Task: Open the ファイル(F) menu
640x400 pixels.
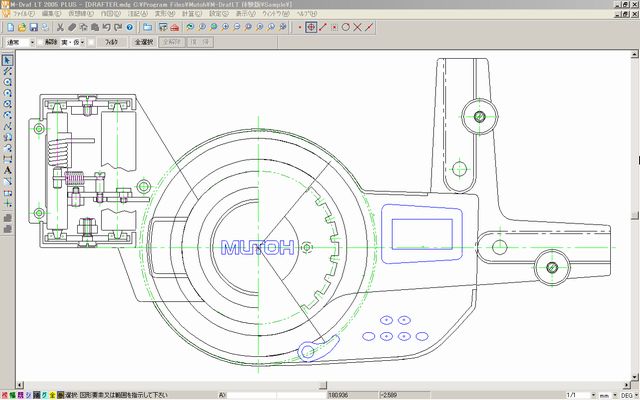Action: 23,13
